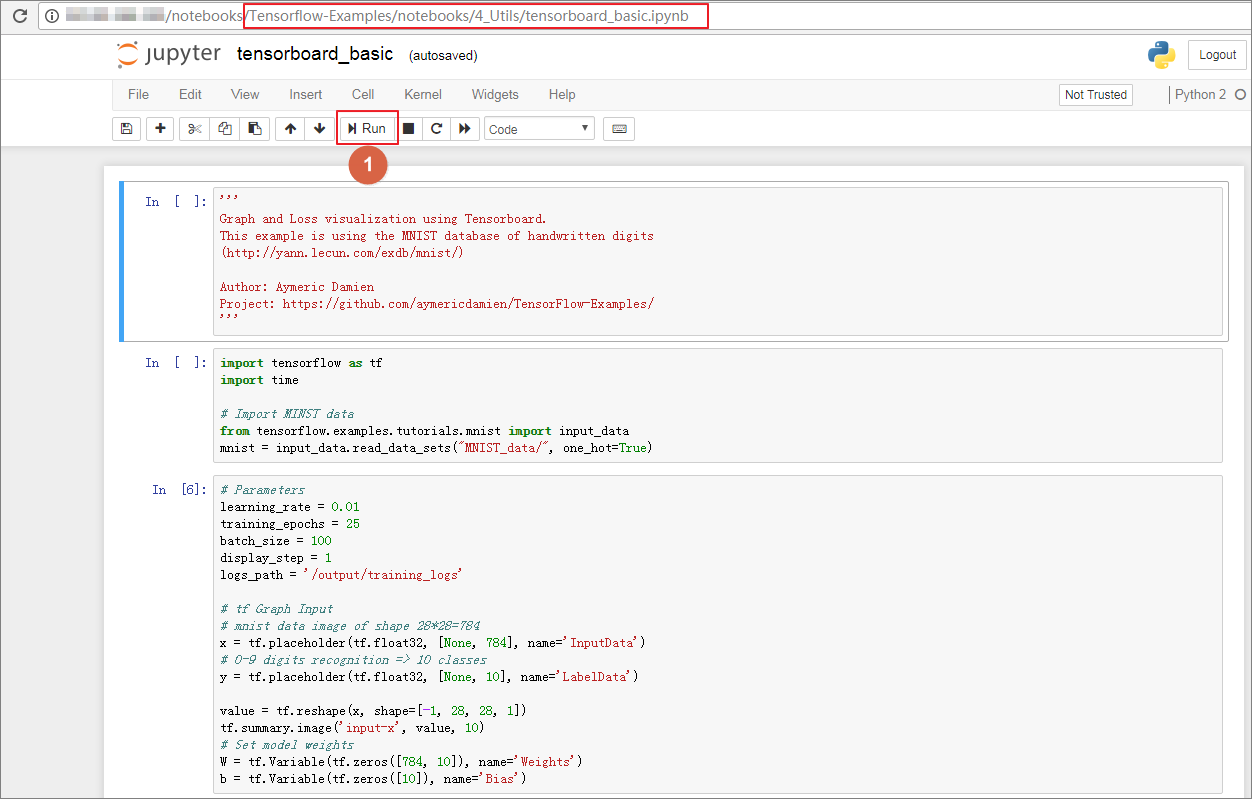Click the '# Parameters' comment

pyautogui.click(x=263, y=490)
